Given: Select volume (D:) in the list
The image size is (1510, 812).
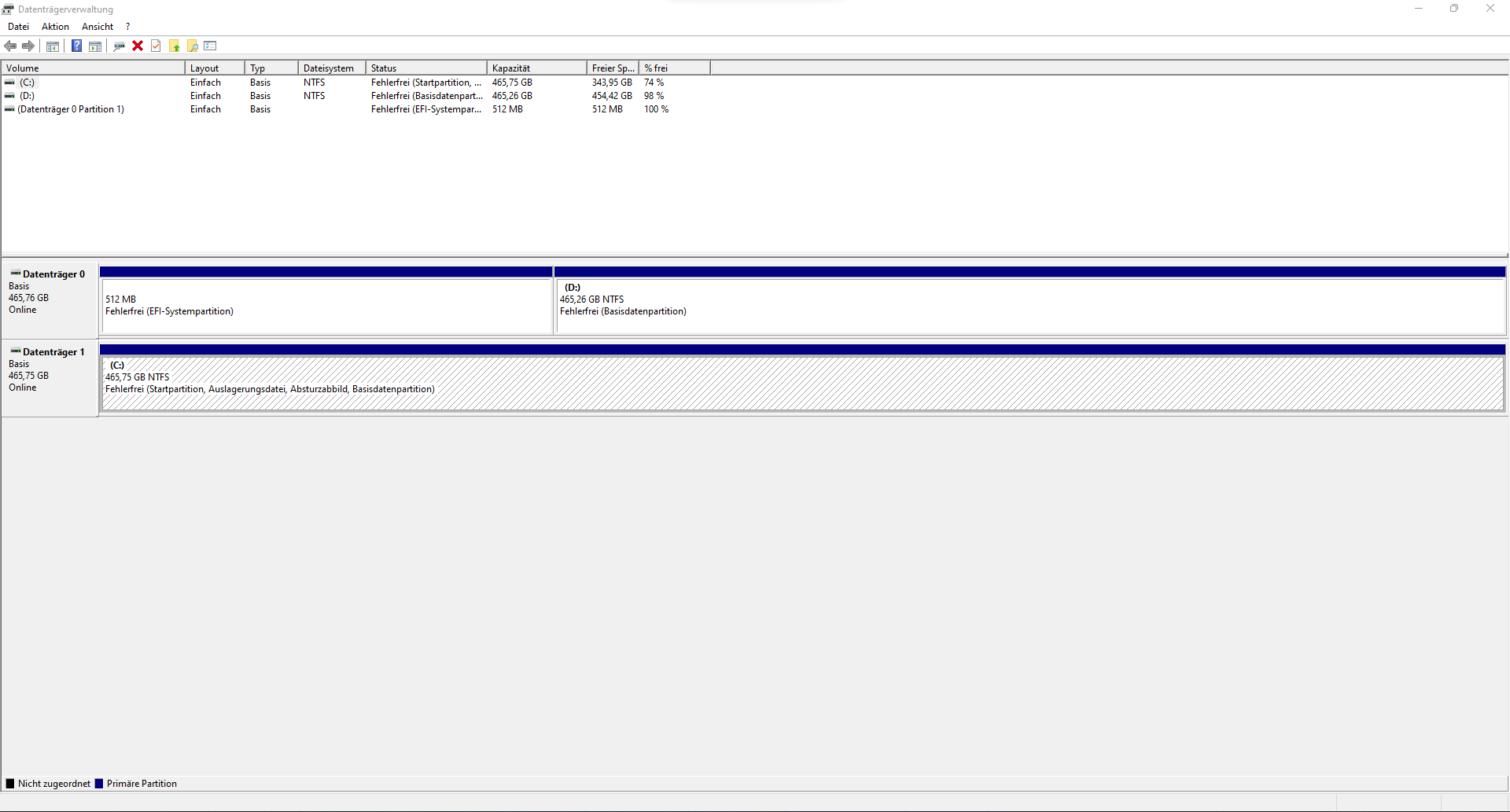Looking at the screenshot, I should pyautogui.click(x=27, y=95).
